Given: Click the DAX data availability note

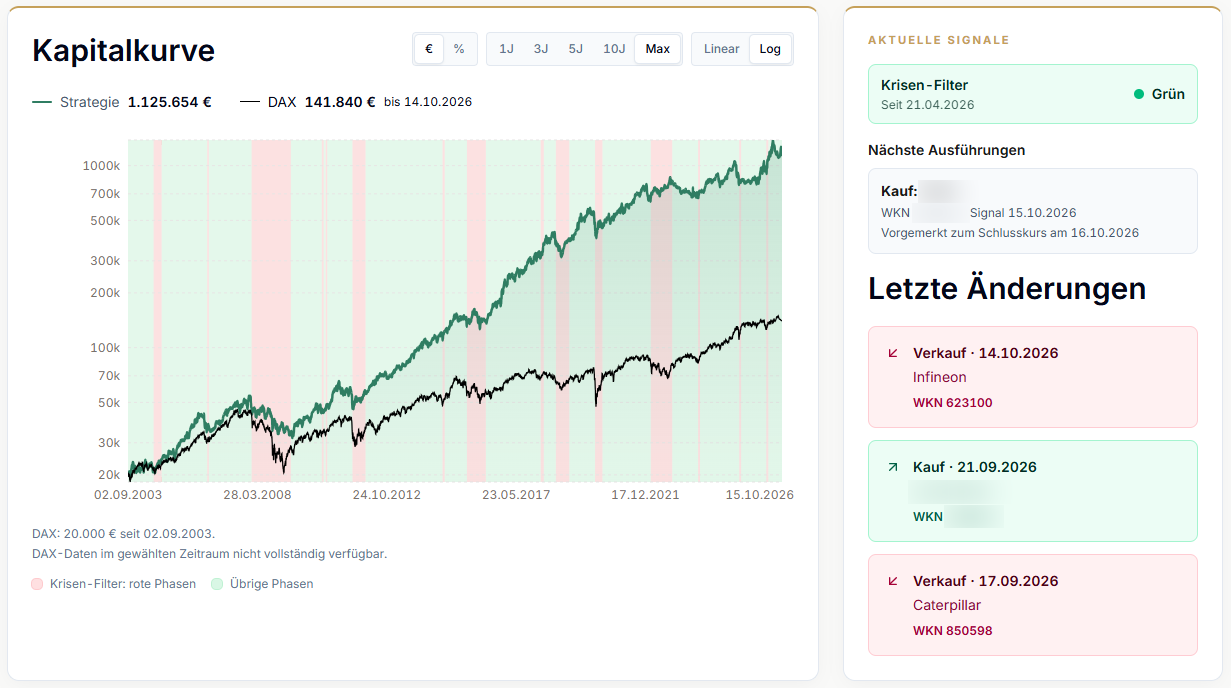Looking at the screenshot, I should [209, 553].
